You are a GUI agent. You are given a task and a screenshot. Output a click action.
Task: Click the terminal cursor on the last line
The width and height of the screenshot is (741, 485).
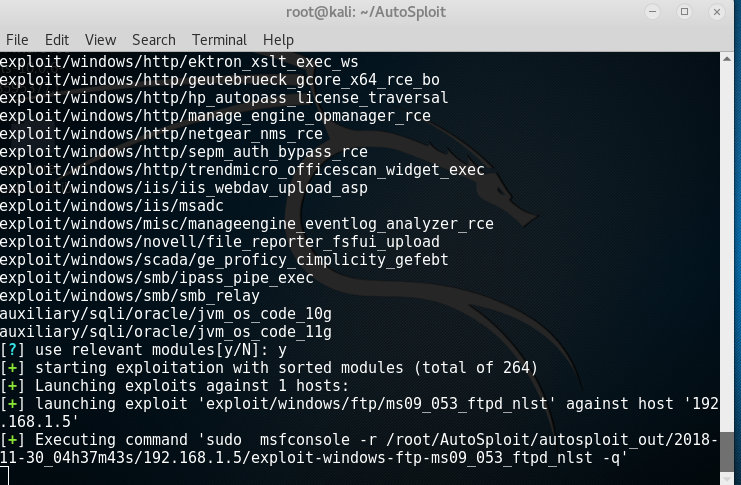coord(4,476)
